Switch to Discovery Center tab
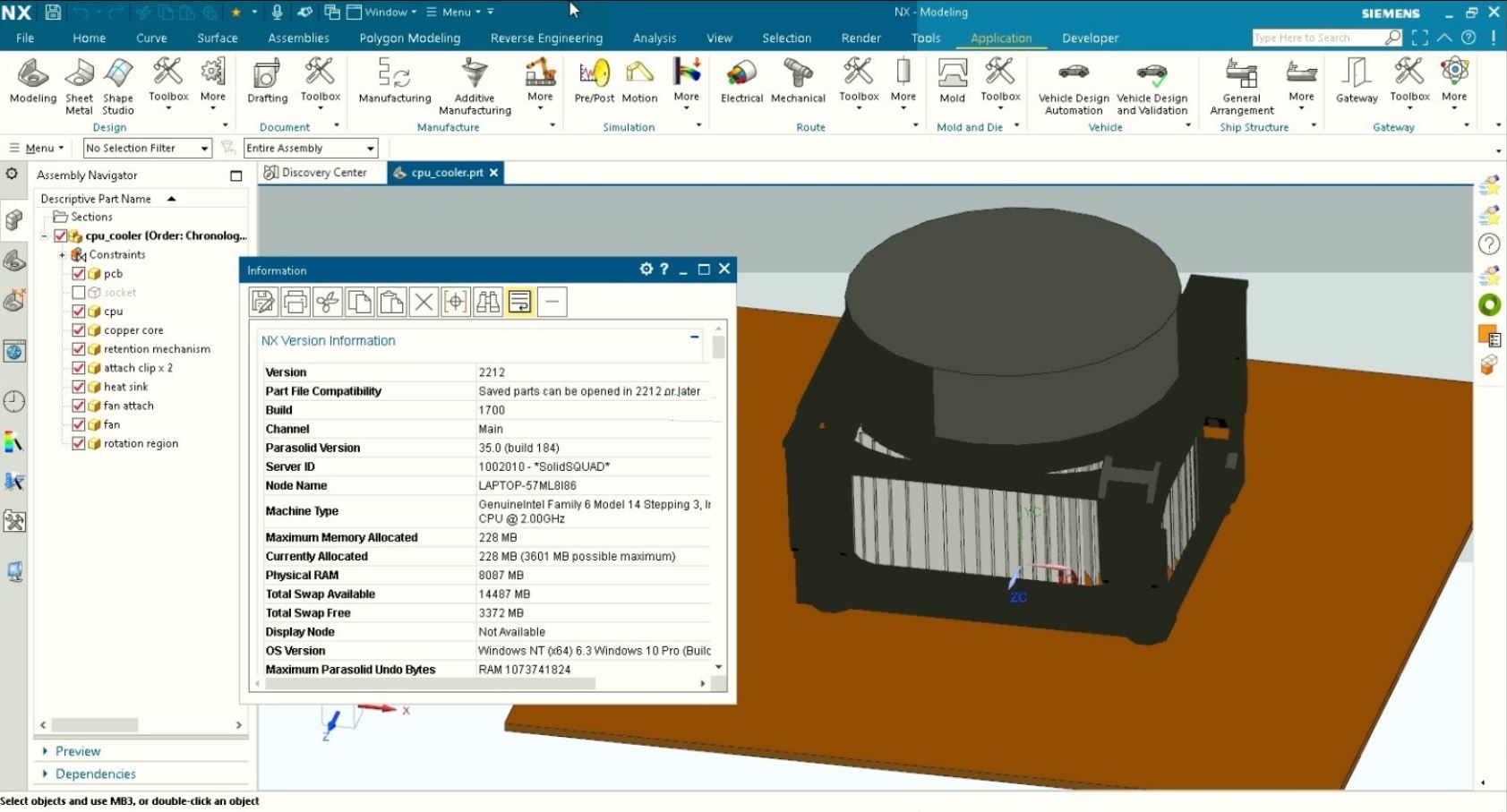This screenshot has width=1507, height=812. [315, 173]
